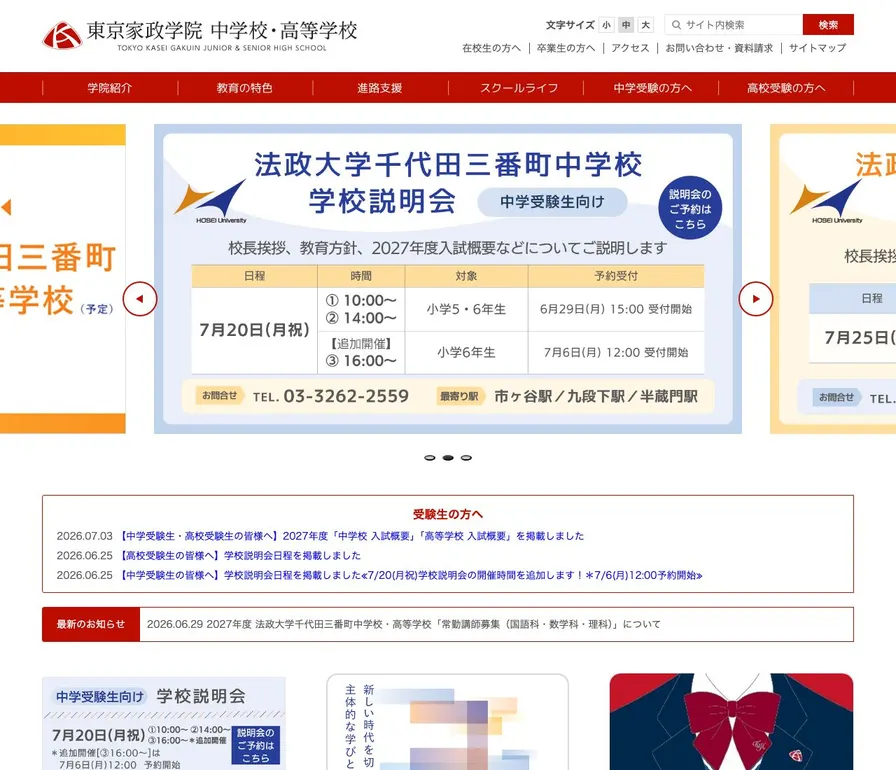
Task: Advance carousel with right arrow button
Action: point(755,299)
